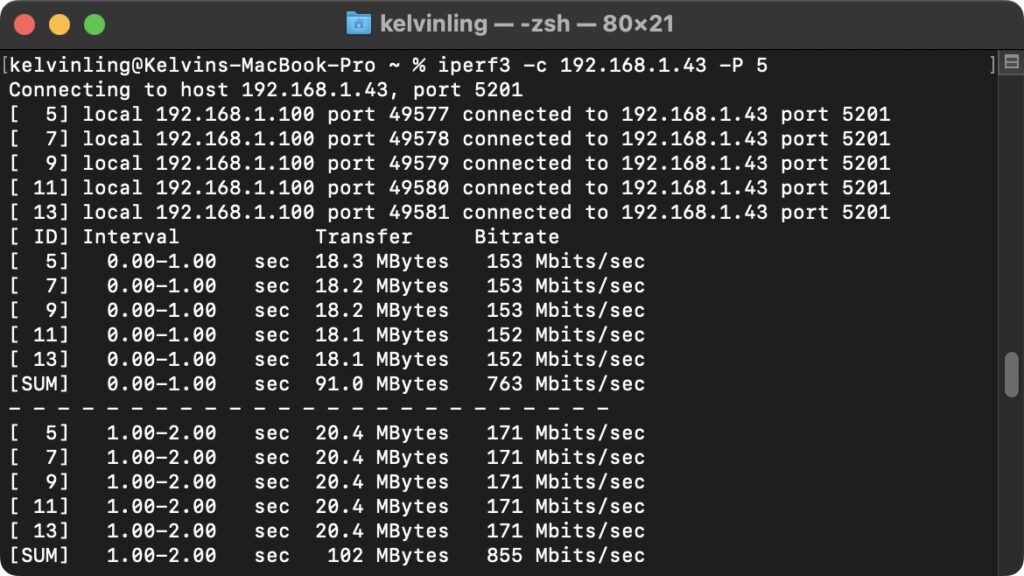Image resolution: width=1024 pixels, height=576 pixels.
Task: Click the home folder proxy icon in title bar
Action: tap(358, 24)
